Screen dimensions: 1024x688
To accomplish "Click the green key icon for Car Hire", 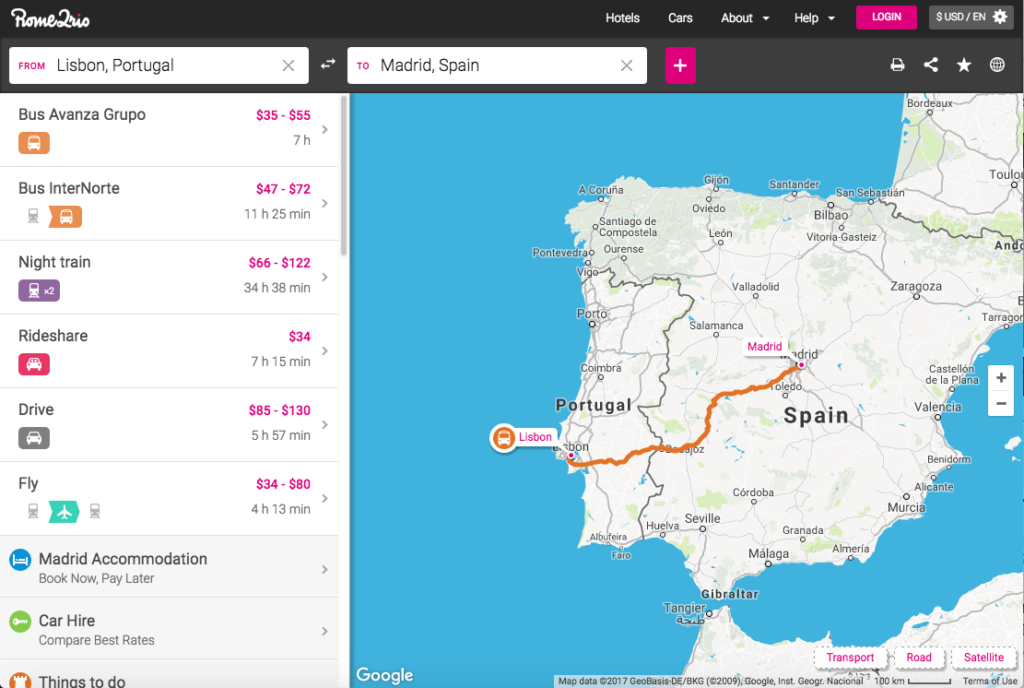I will pyautogui.click(x=20, y=621).
